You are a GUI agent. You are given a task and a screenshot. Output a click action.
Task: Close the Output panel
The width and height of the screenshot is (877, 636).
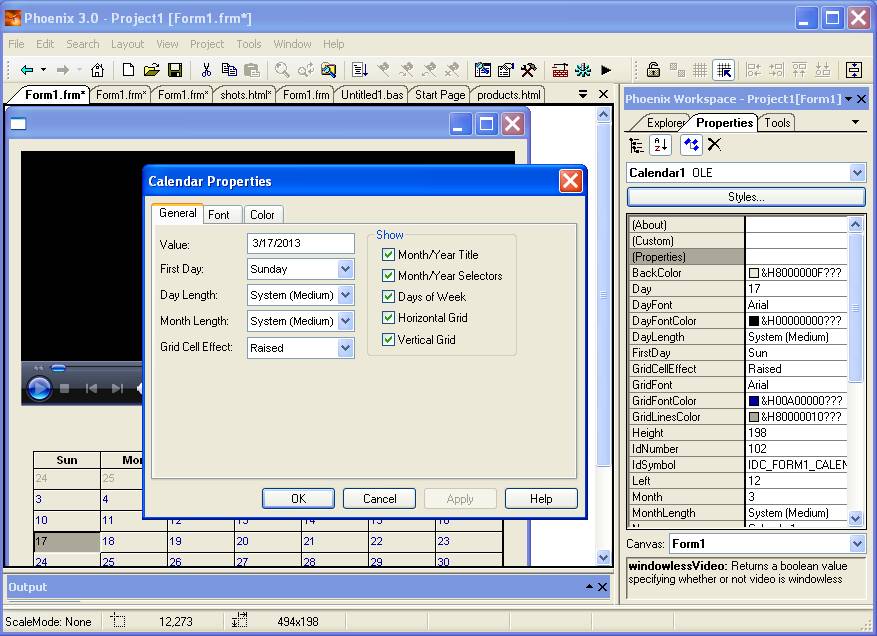[602, 587]
